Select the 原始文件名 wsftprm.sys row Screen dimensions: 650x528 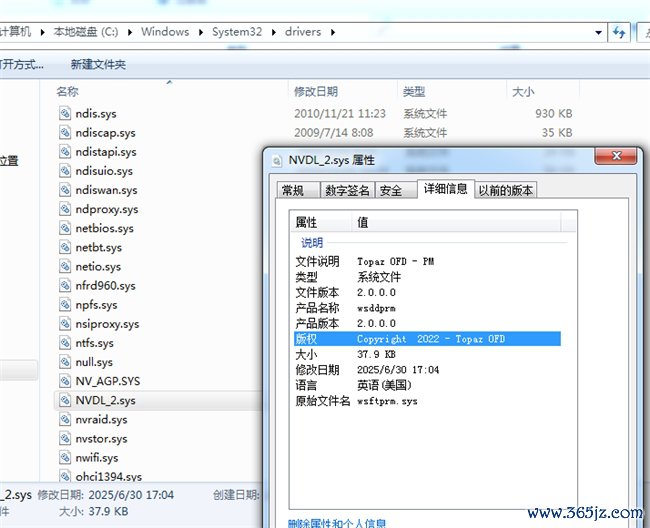click(x=427, y=401)
